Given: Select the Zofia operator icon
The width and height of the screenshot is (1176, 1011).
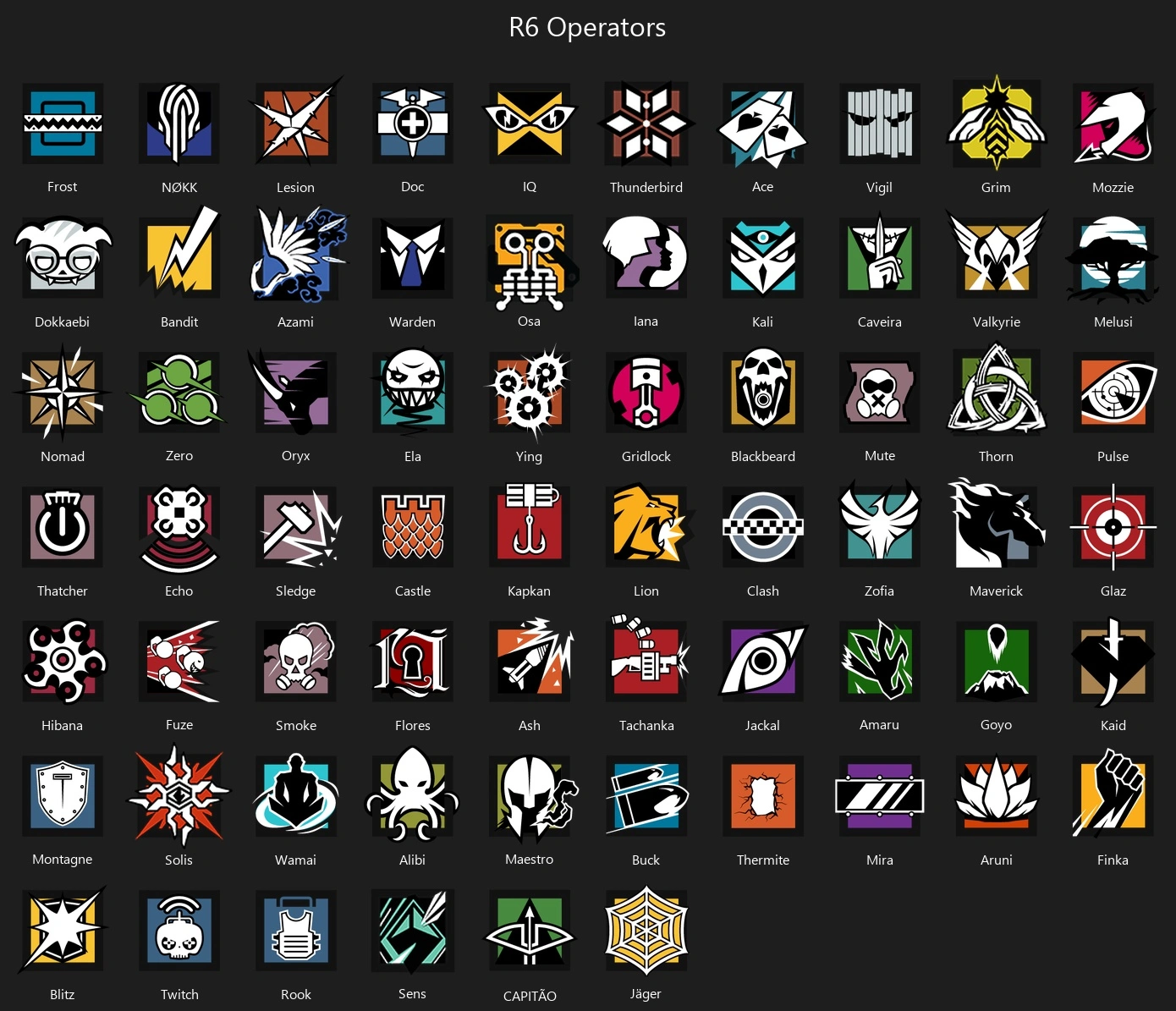Looking at the screenshot, I should pos(880,523).
